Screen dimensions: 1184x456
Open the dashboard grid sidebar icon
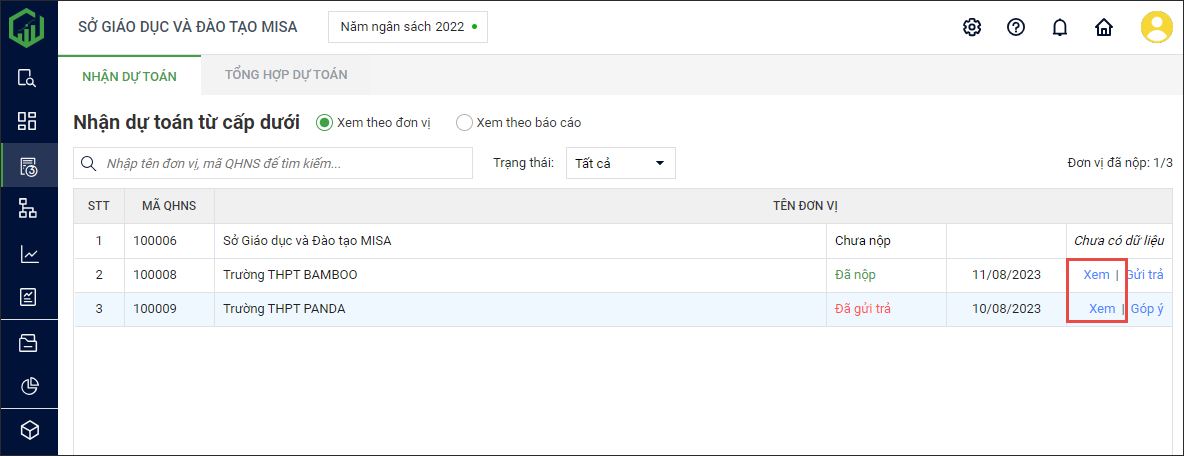point(28,121)
